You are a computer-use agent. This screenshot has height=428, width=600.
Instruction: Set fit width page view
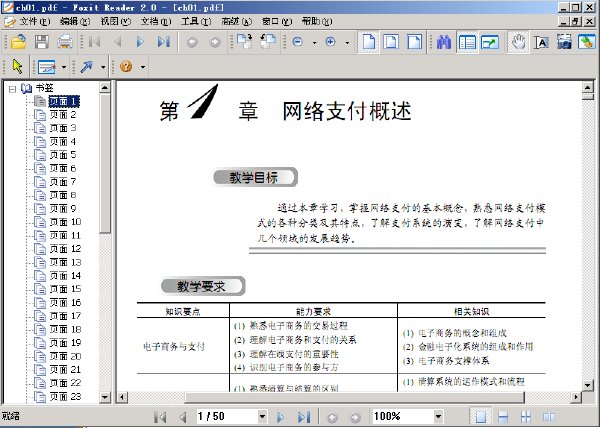coord(414,42)
